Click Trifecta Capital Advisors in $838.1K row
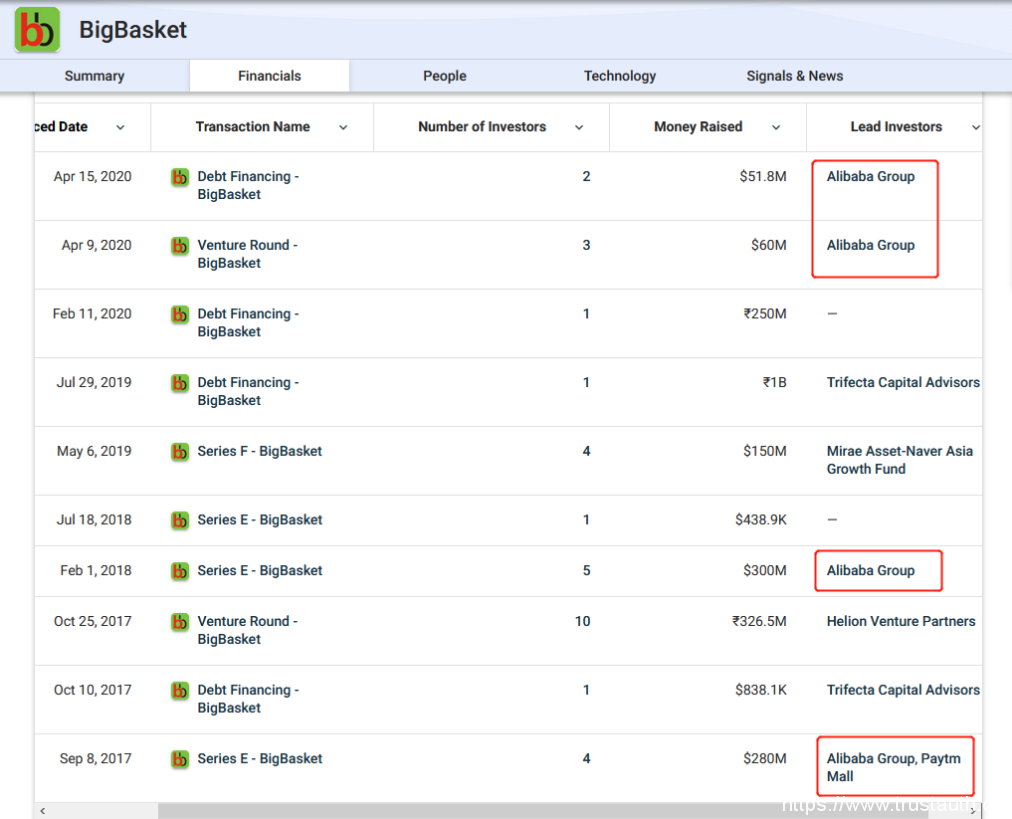This screenshot has height=819, width=1012. (903, 690)
